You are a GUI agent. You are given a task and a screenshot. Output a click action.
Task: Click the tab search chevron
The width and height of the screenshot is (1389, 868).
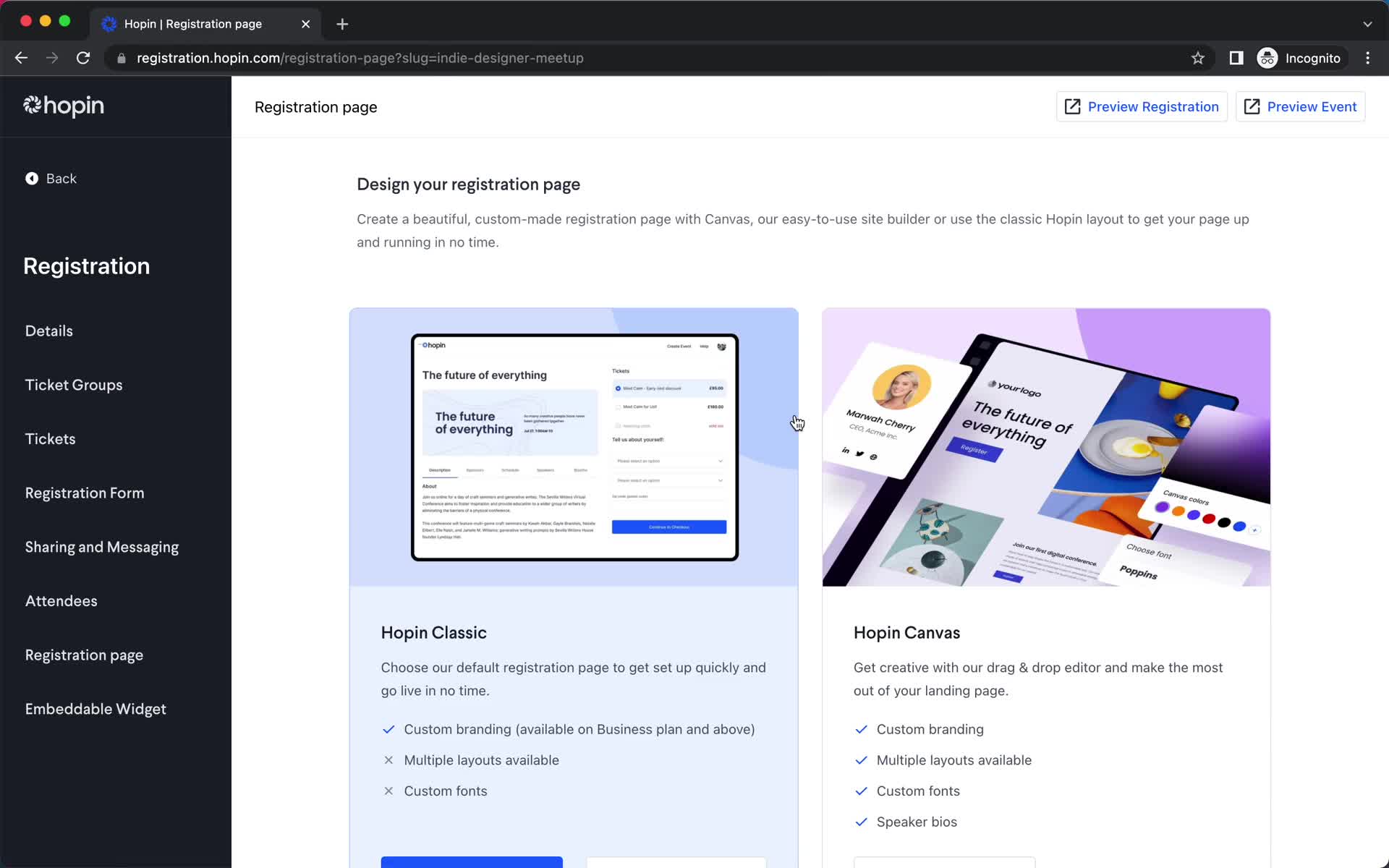tap(1367, 24)
